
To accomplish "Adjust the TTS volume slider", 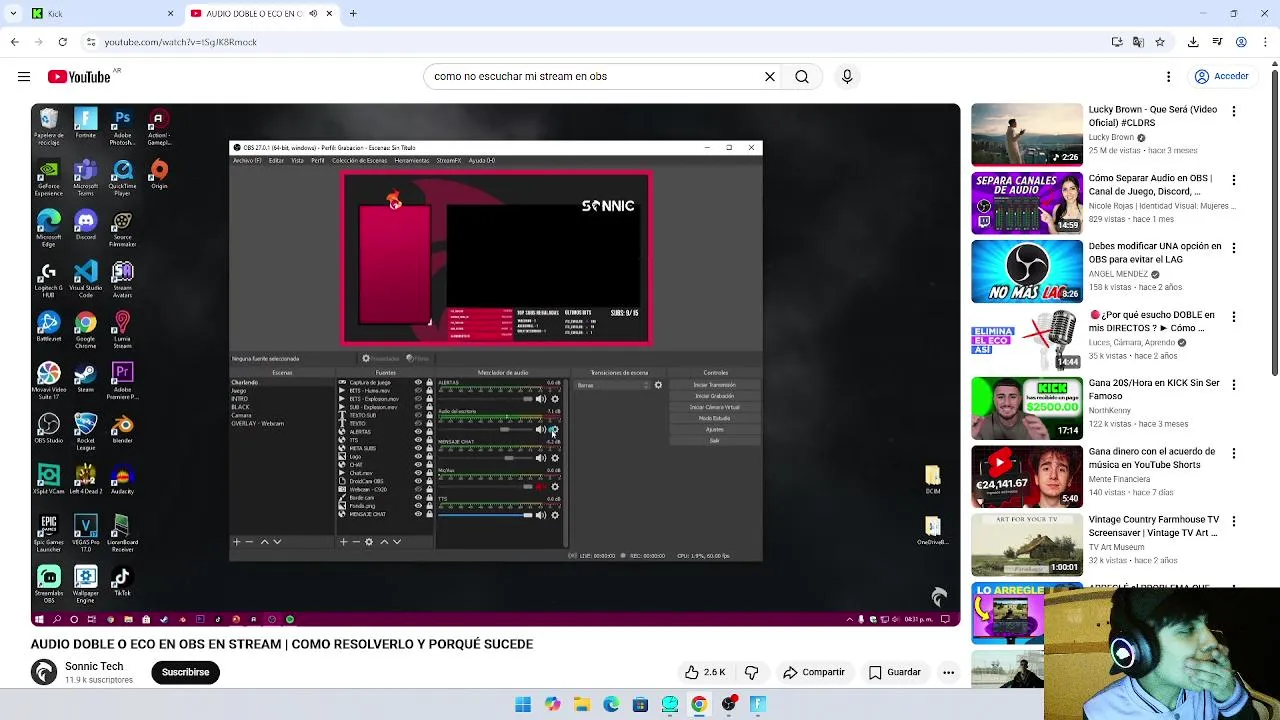I will pyautogui.click(x=485, y=515).
